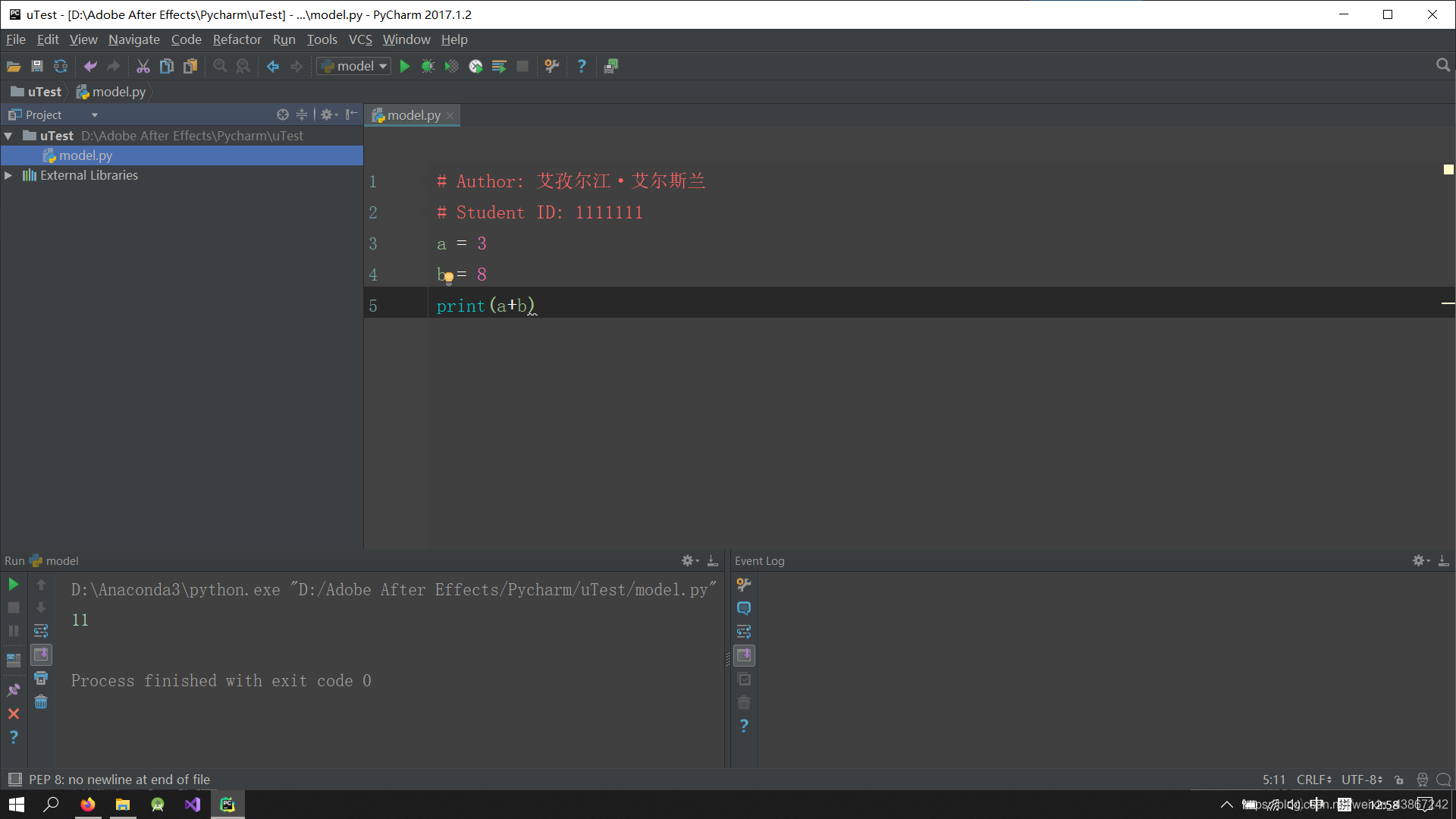Open the File menu
This screenshot has height=819, width=1456.
click(x=16, y=39)
